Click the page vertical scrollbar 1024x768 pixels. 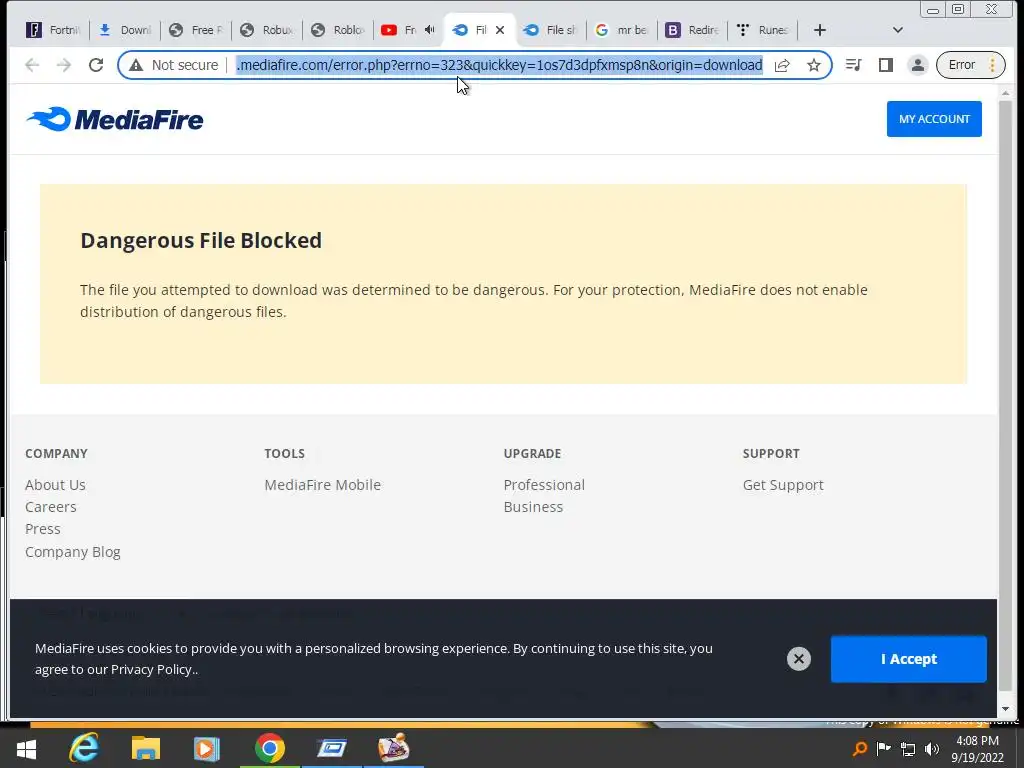(x=1005, y=395)
